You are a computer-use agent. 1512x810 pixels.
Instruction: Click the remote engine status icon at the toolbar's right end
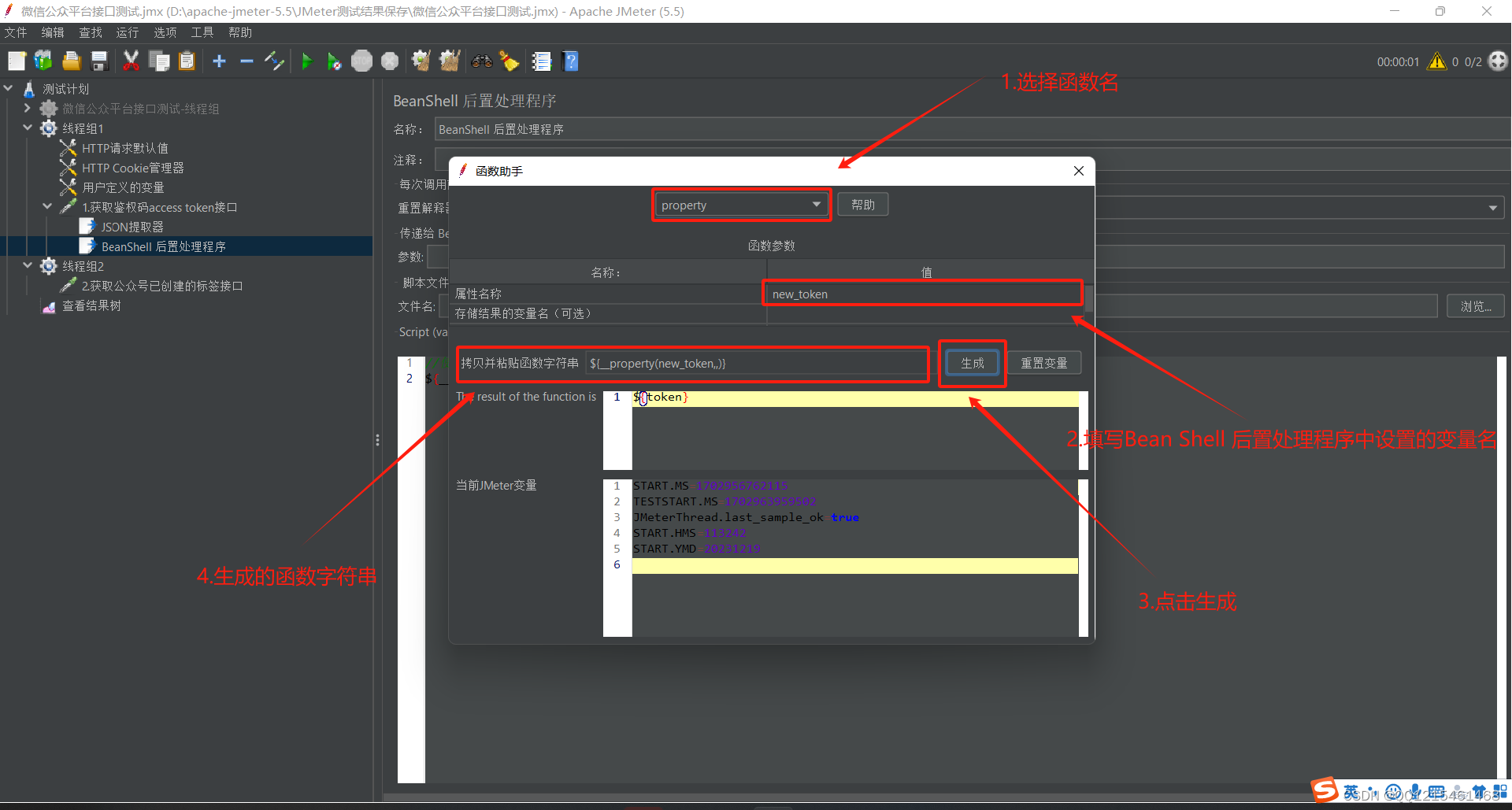click(1498, 61)
